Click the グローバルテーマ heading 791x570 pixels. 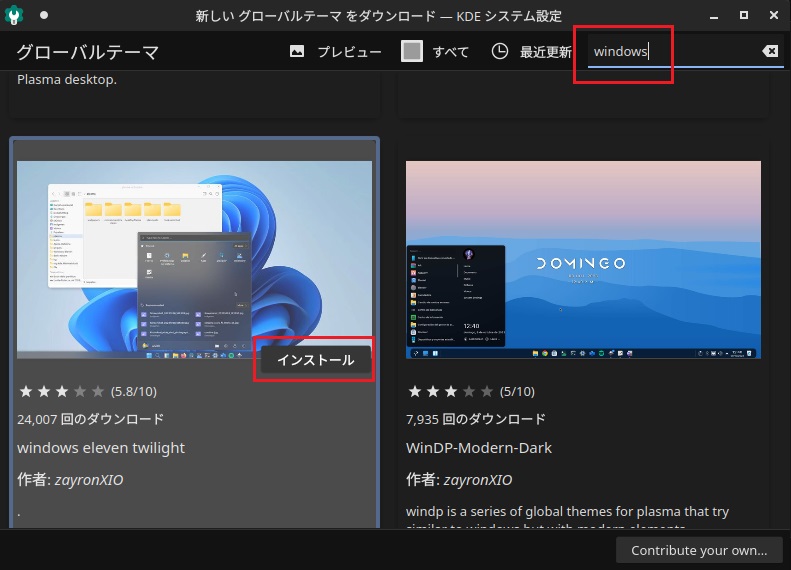point(88,52)
